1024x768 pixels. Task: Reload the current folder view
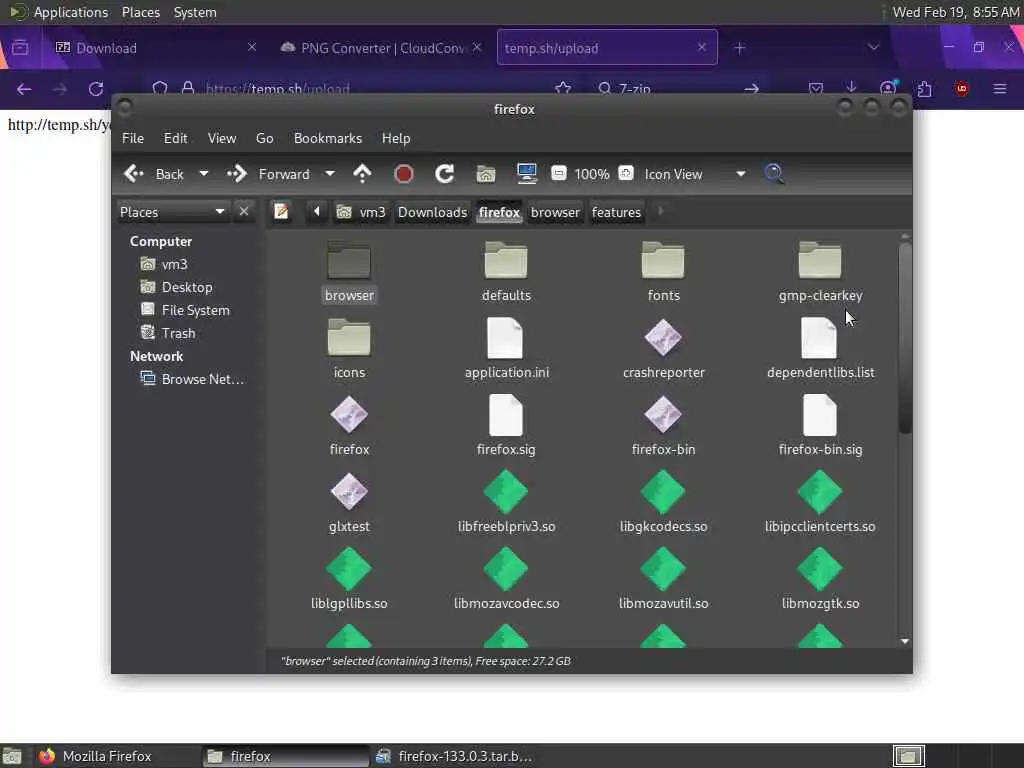point(445,174)
